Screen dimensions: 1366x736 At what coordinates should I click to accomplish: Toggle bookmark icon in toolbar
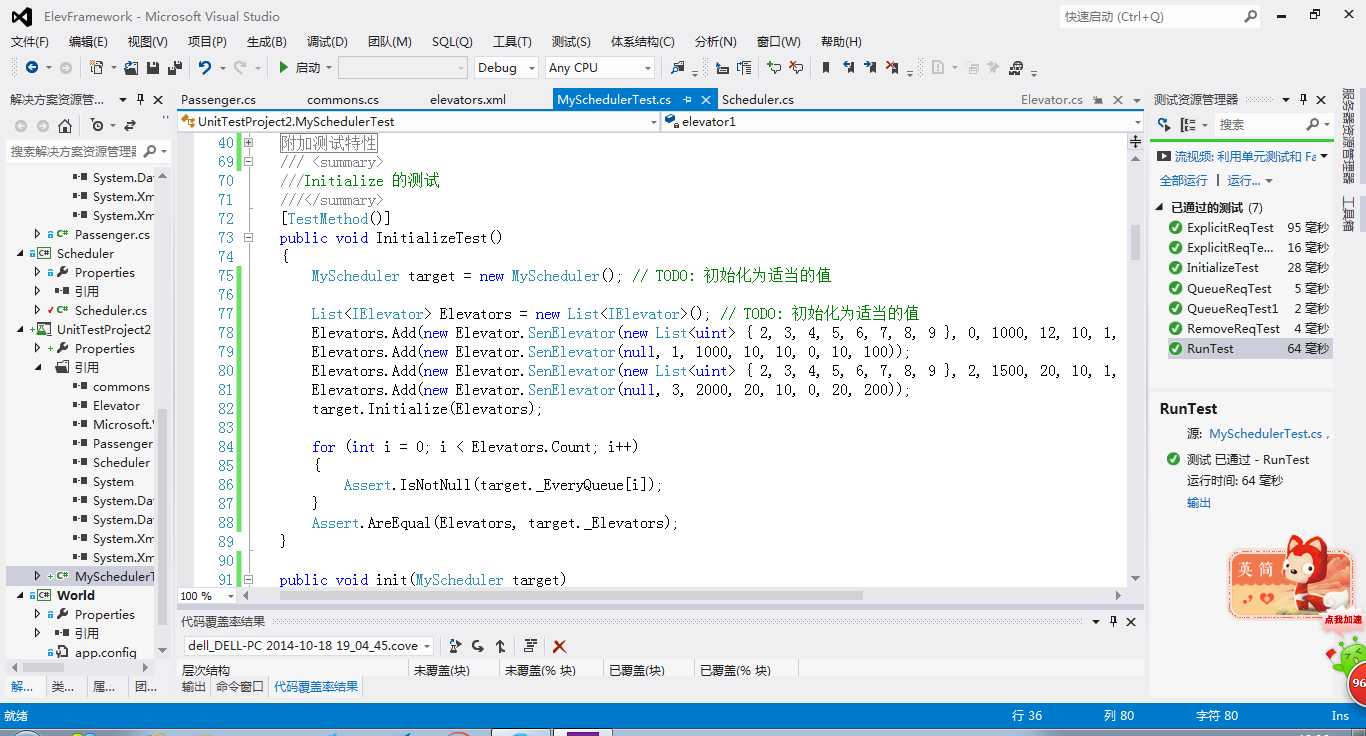[826, 68]
